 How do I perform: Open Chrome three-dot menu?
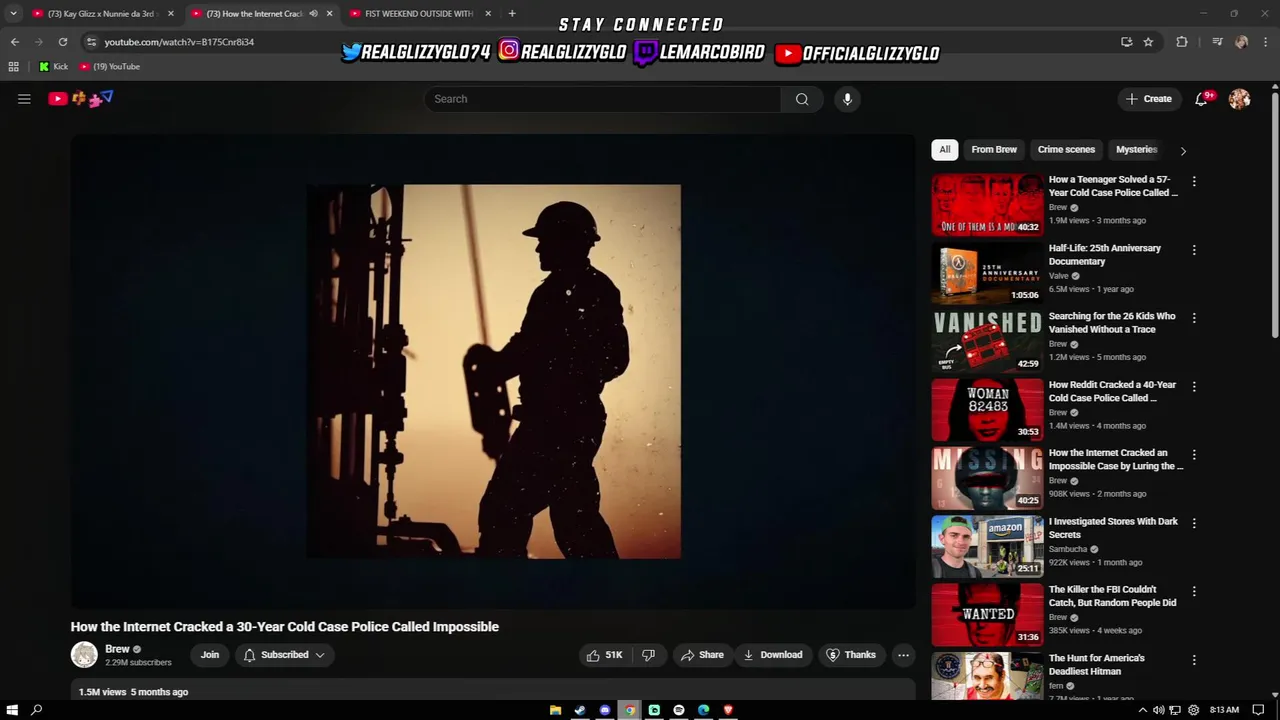pyautogui.click(x=1266, y=42)
